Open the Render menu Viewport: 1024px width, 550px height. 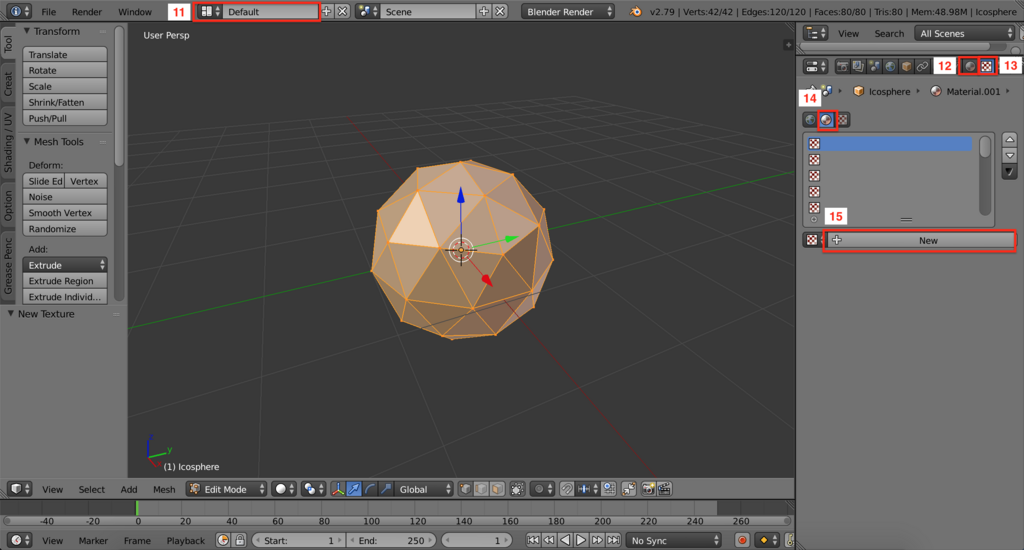click(87, 12)
